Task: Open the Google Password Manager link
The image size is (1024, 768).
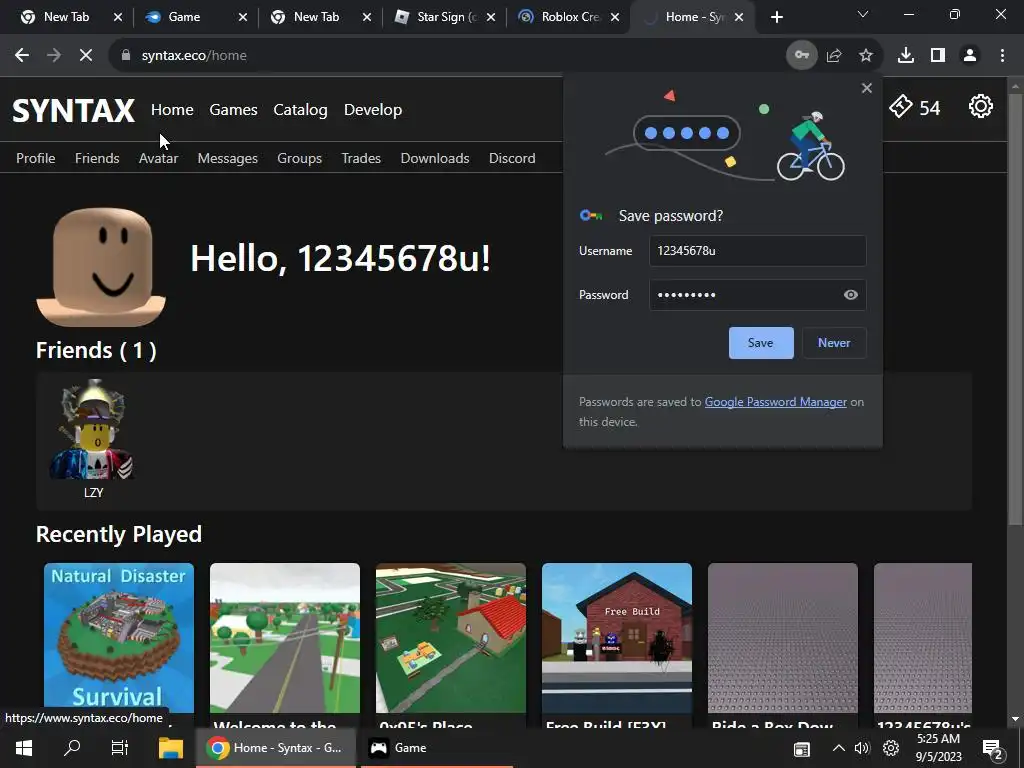Action: 775,402
